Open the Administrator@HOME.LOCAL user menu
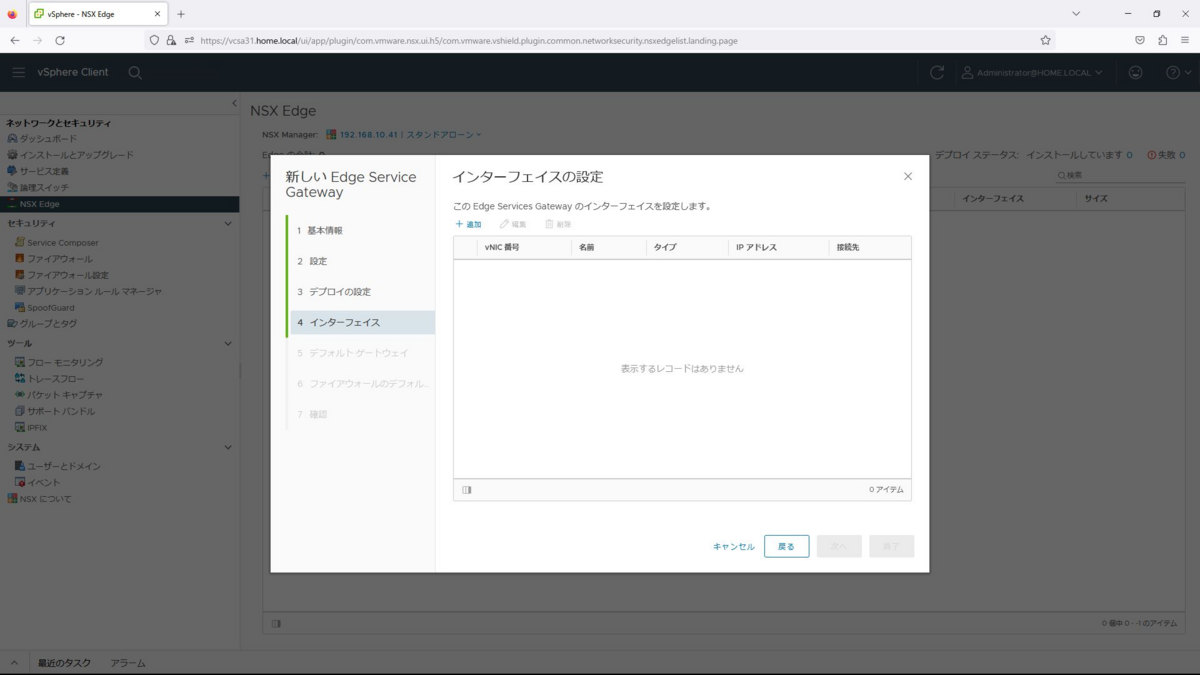 click(1032, 72)
